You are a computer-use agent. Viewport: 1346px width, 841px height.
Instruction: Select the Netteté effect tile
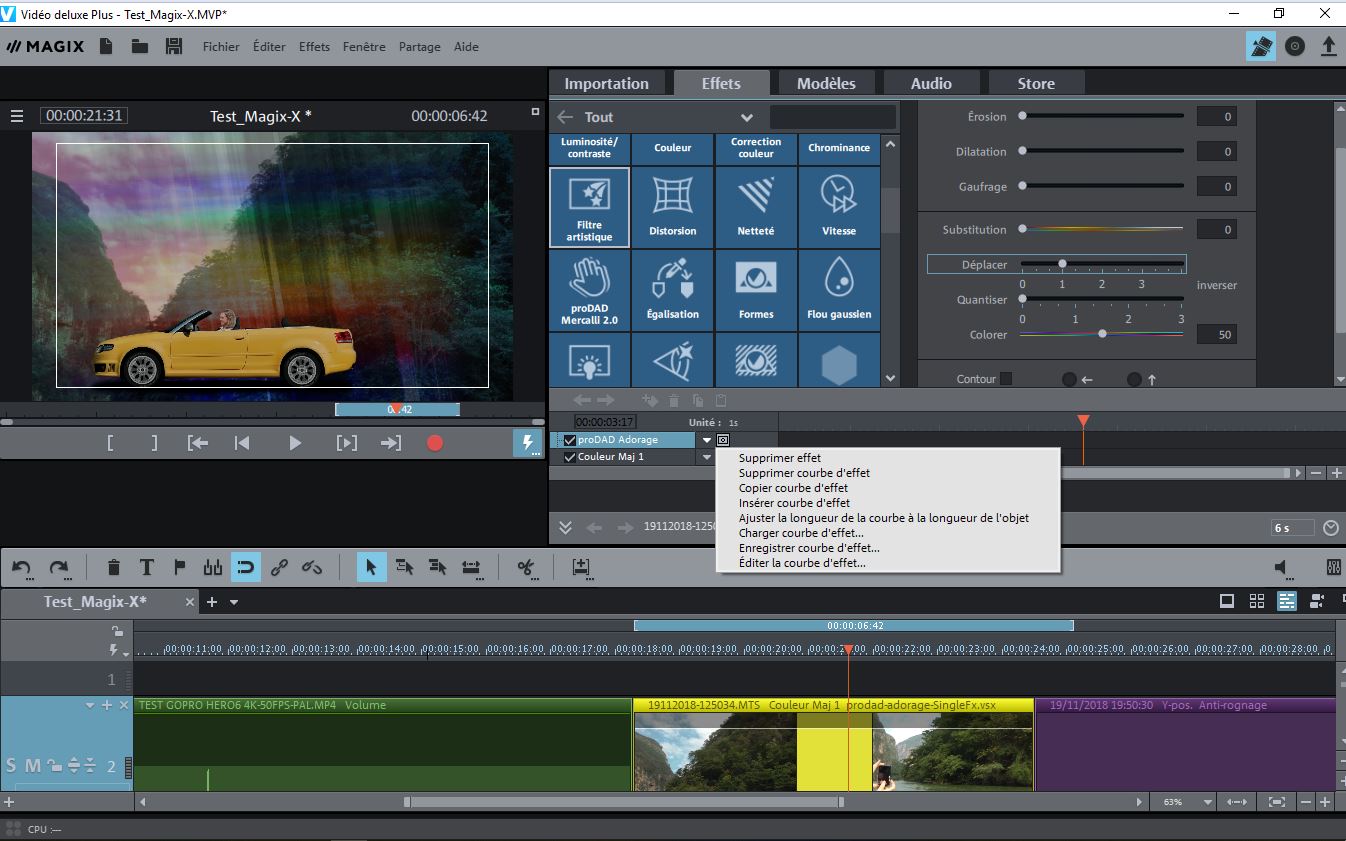(x=756, y=207)
